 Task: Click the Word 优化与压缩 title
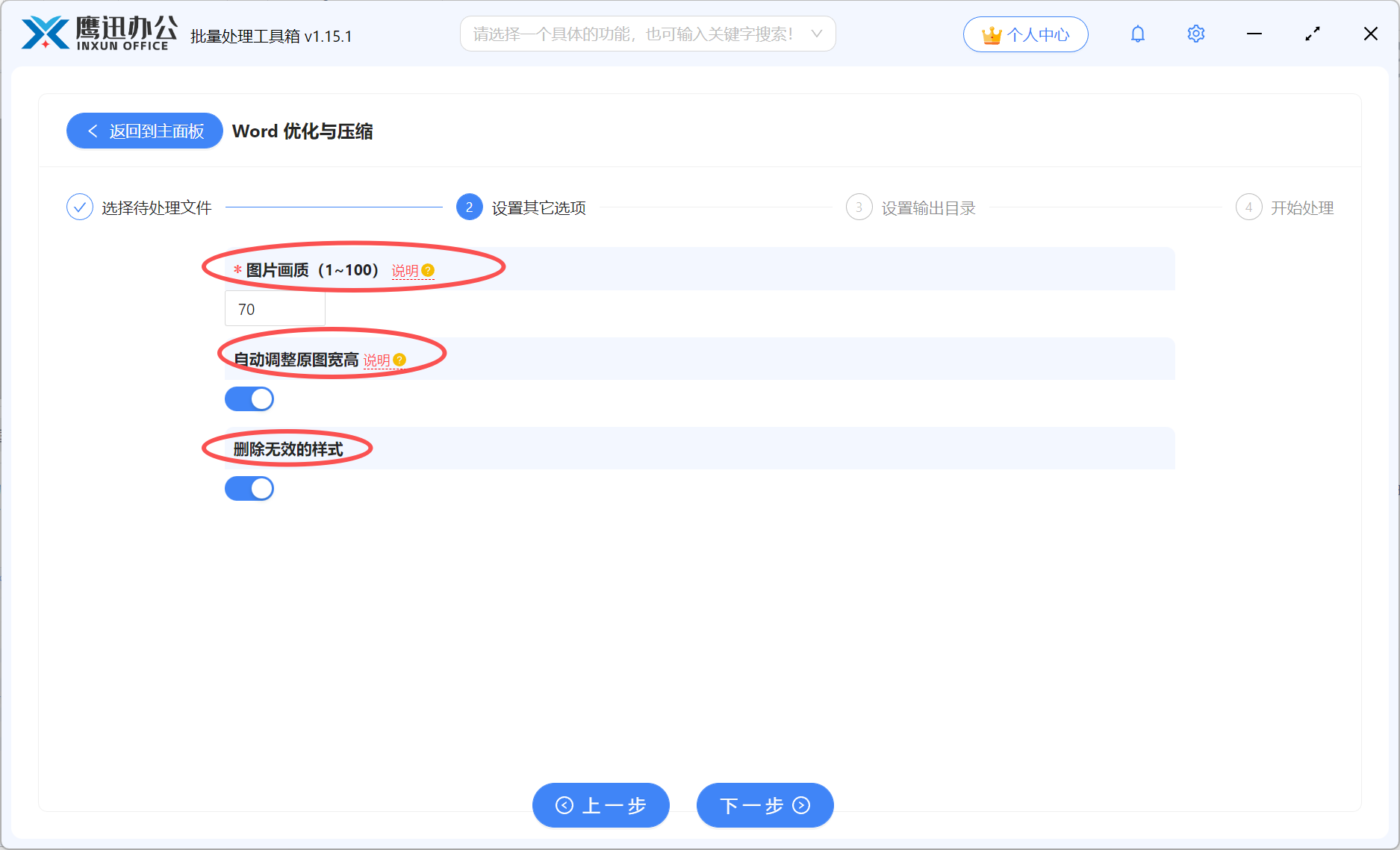(x=302, y=131)
